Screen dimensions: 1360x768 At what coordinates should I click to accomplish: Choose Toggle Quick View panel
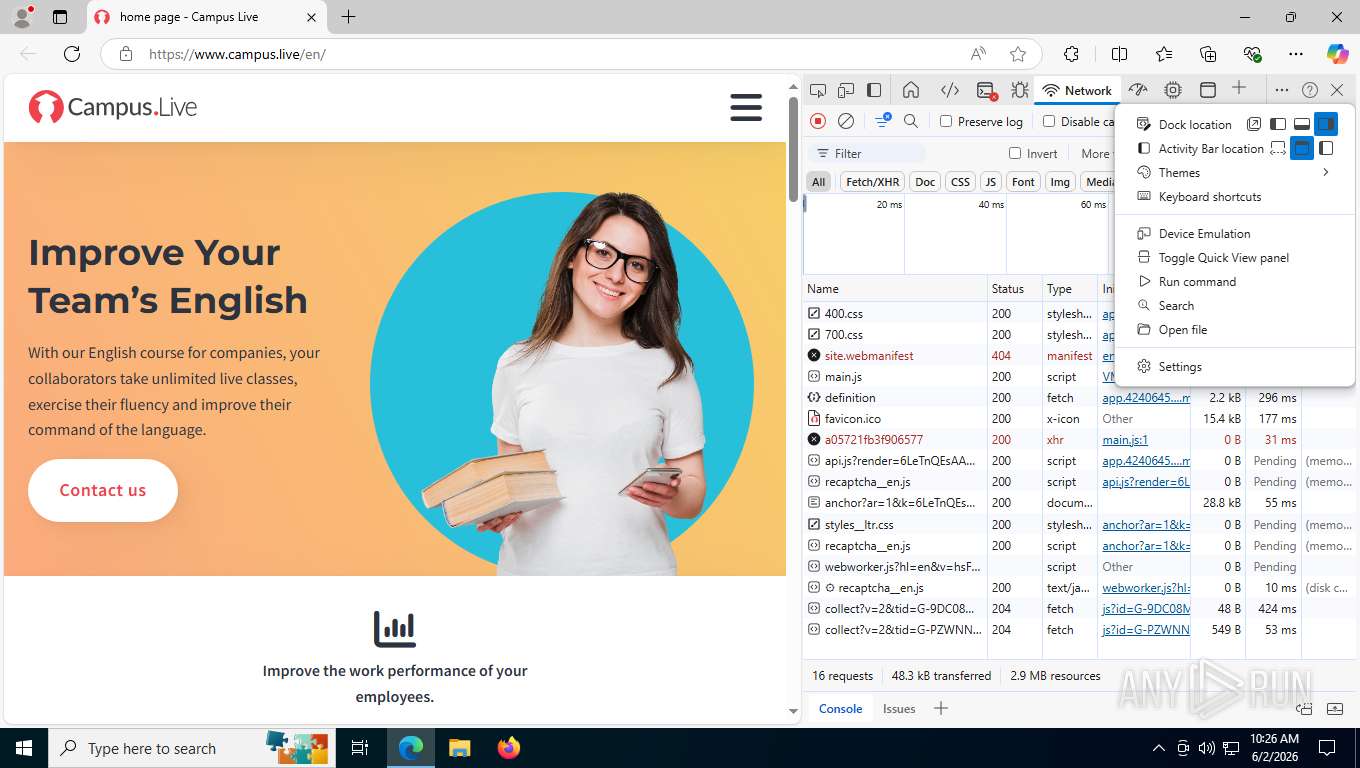click(1235, 257)
